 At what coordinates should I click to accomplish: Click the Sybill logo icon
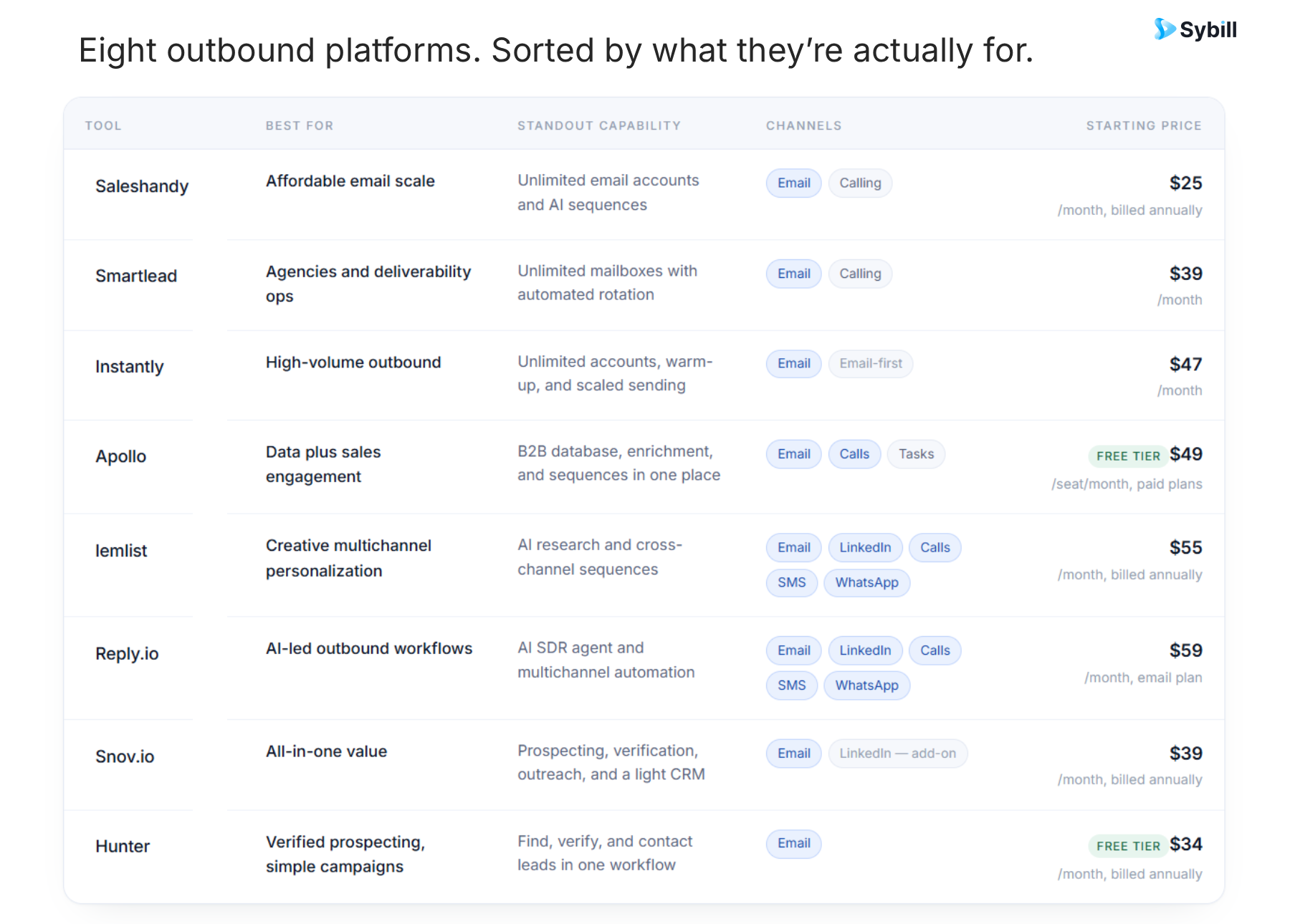click(x=1165, y=29)
